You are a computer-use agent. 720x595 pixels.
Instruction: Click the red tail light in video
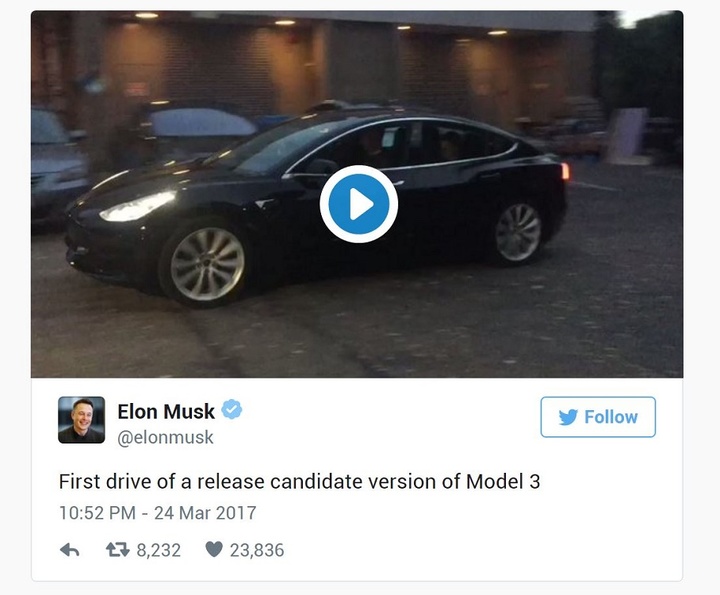pyautogui.click(x=565, y=171)
